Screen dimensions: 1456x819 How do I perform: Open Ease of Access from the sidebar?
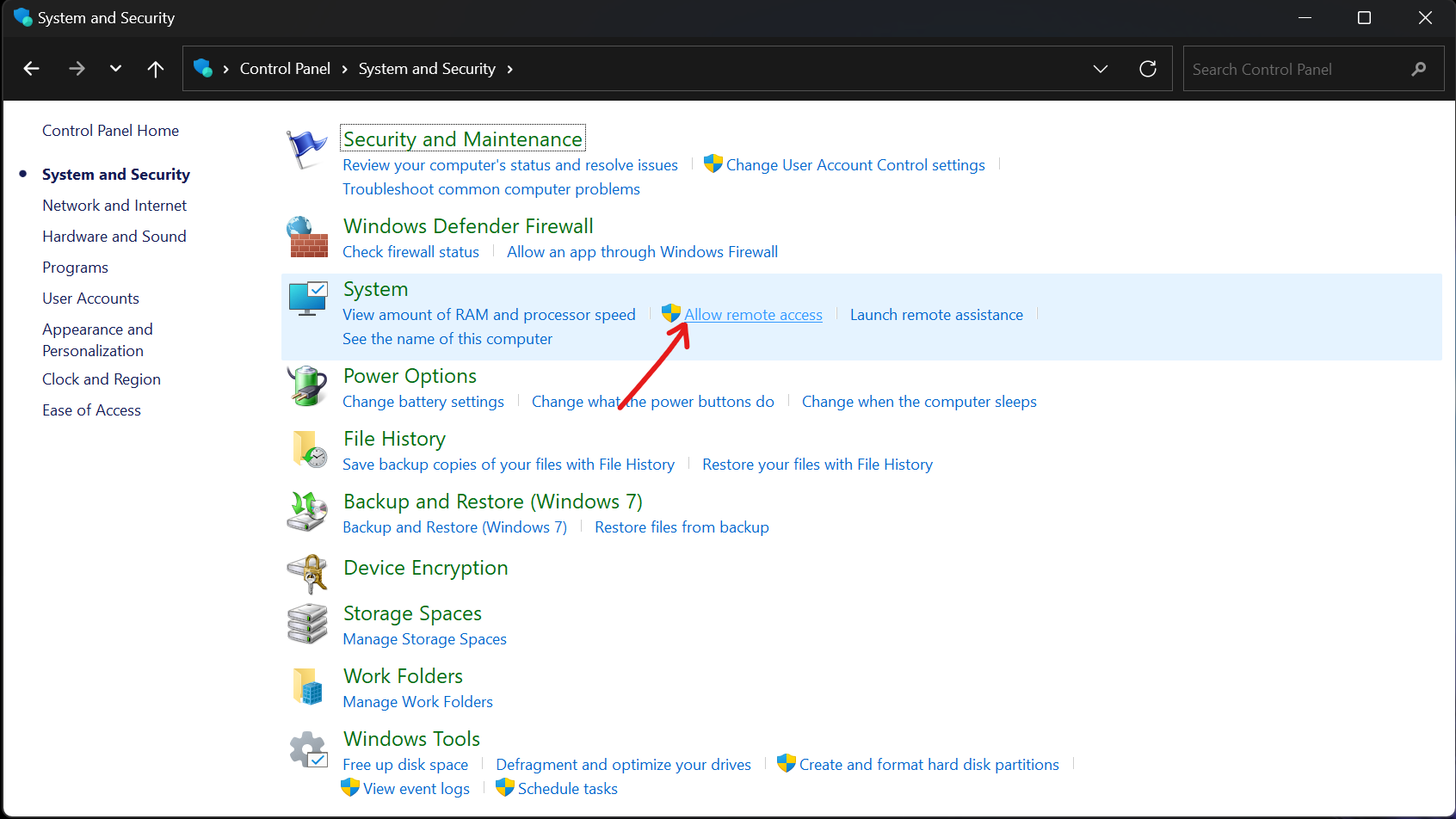91,409
